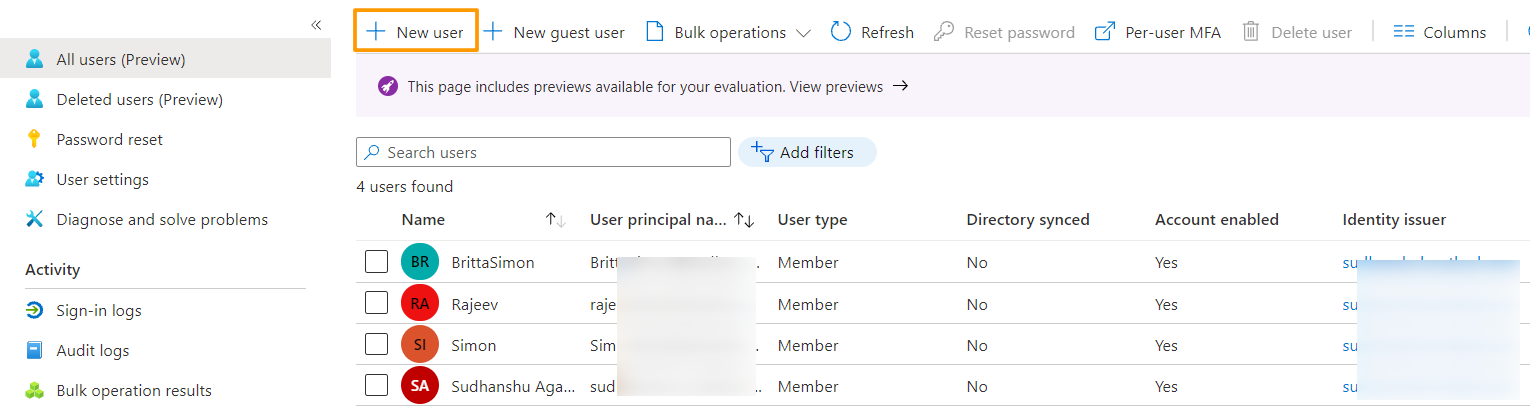1530x419 pixels.
Task: Click the Add filters button
Action: tap(806, 152)
